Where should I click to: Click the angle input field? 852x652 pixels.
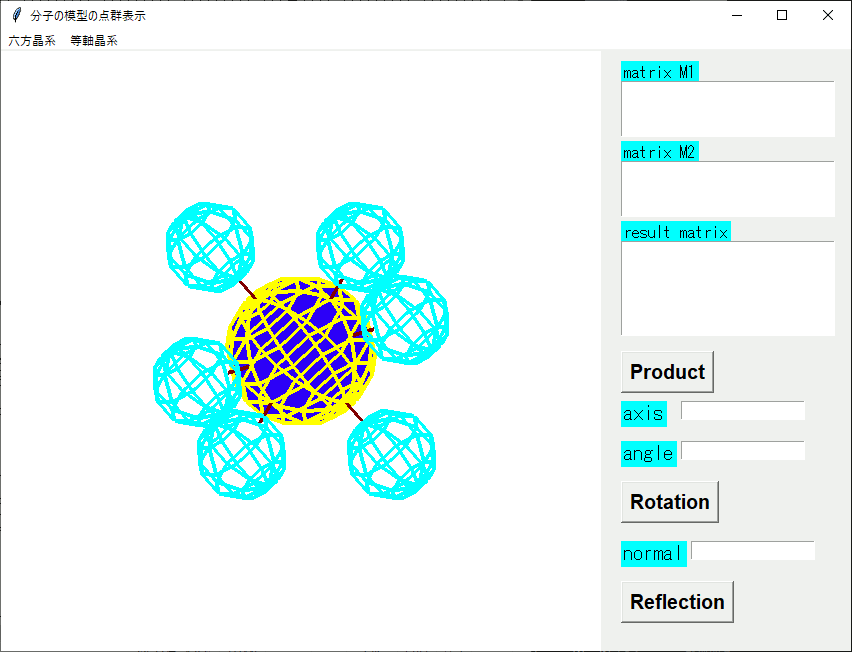click(743, 450)
